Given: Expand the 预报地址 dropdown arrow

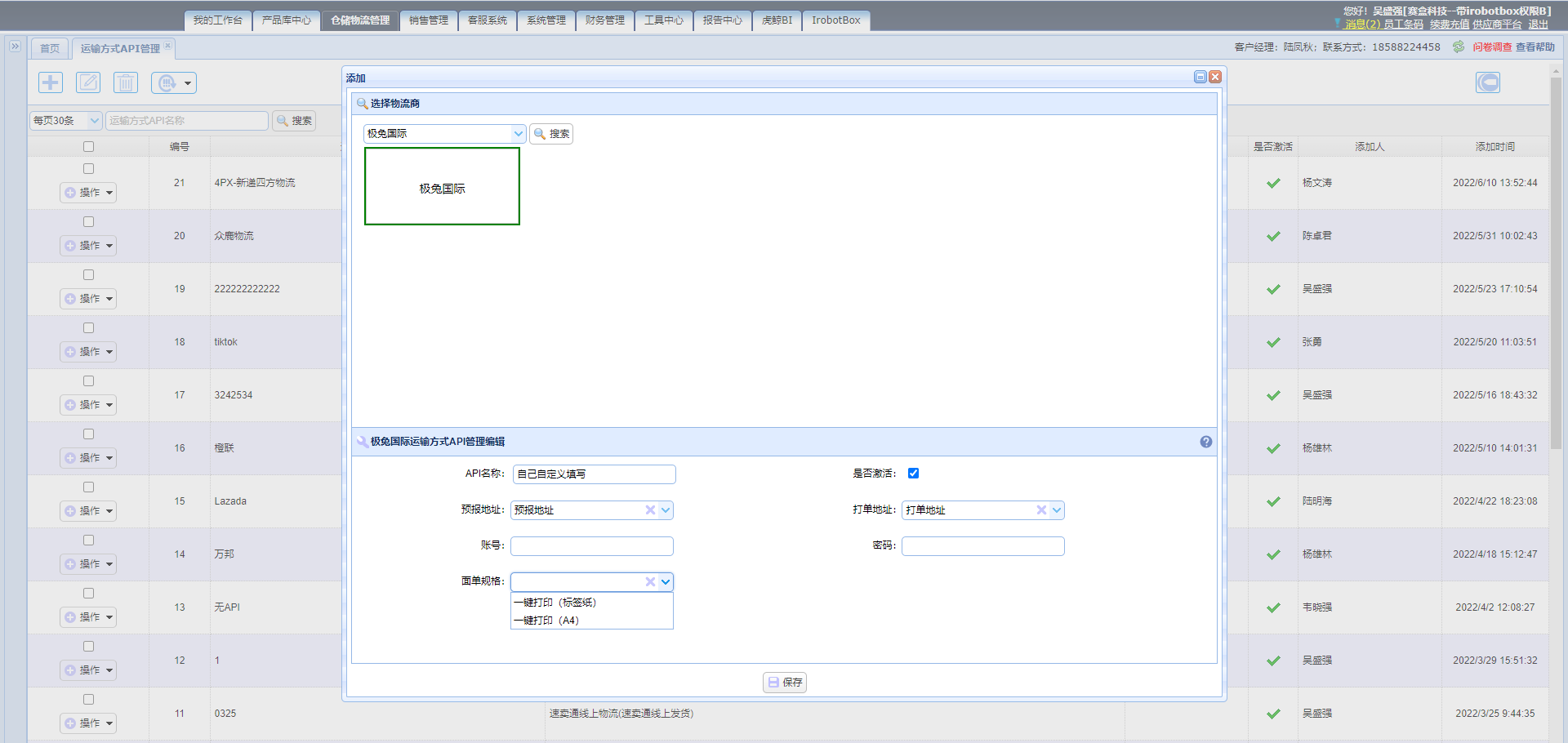Looking at the screenshot, I should pos(666,510).
